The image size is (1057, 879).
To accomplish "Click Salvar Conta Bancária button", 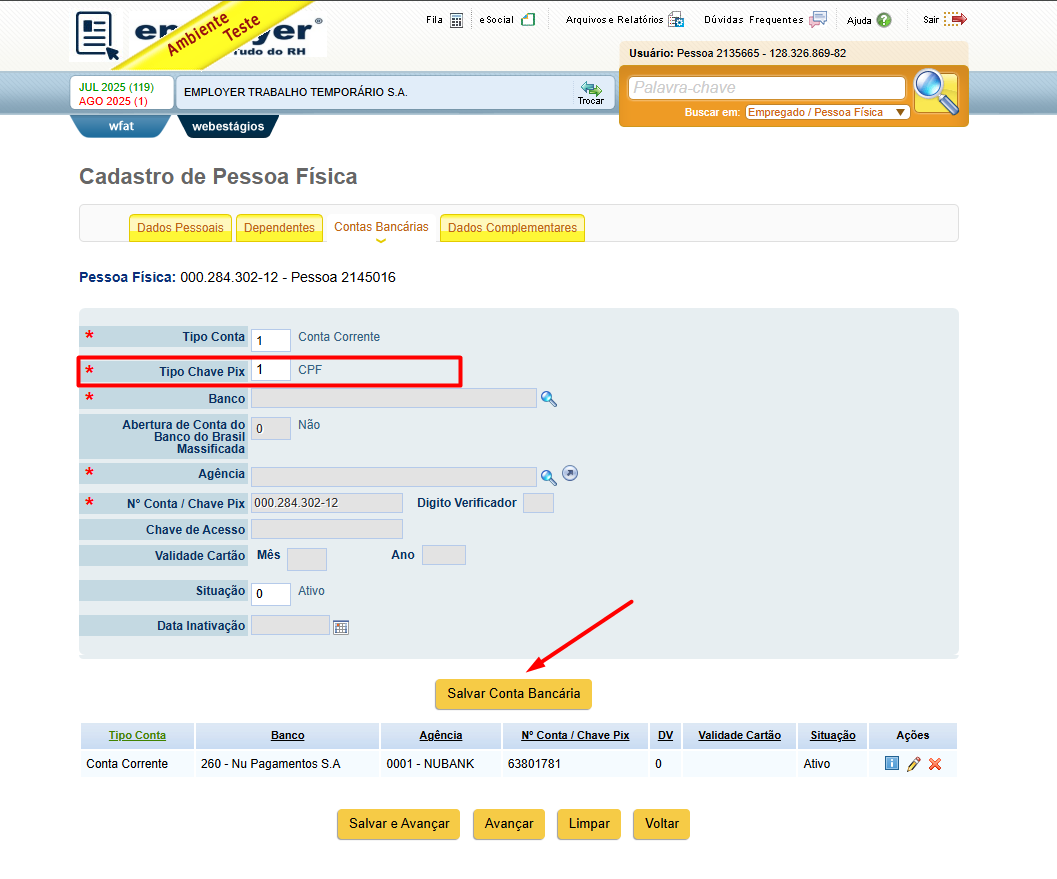I will 514,694.
